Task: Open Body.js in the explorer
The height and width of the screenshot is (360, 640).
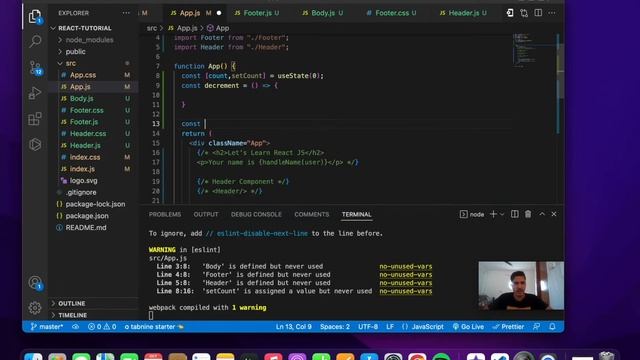Action: coord(81,98)
